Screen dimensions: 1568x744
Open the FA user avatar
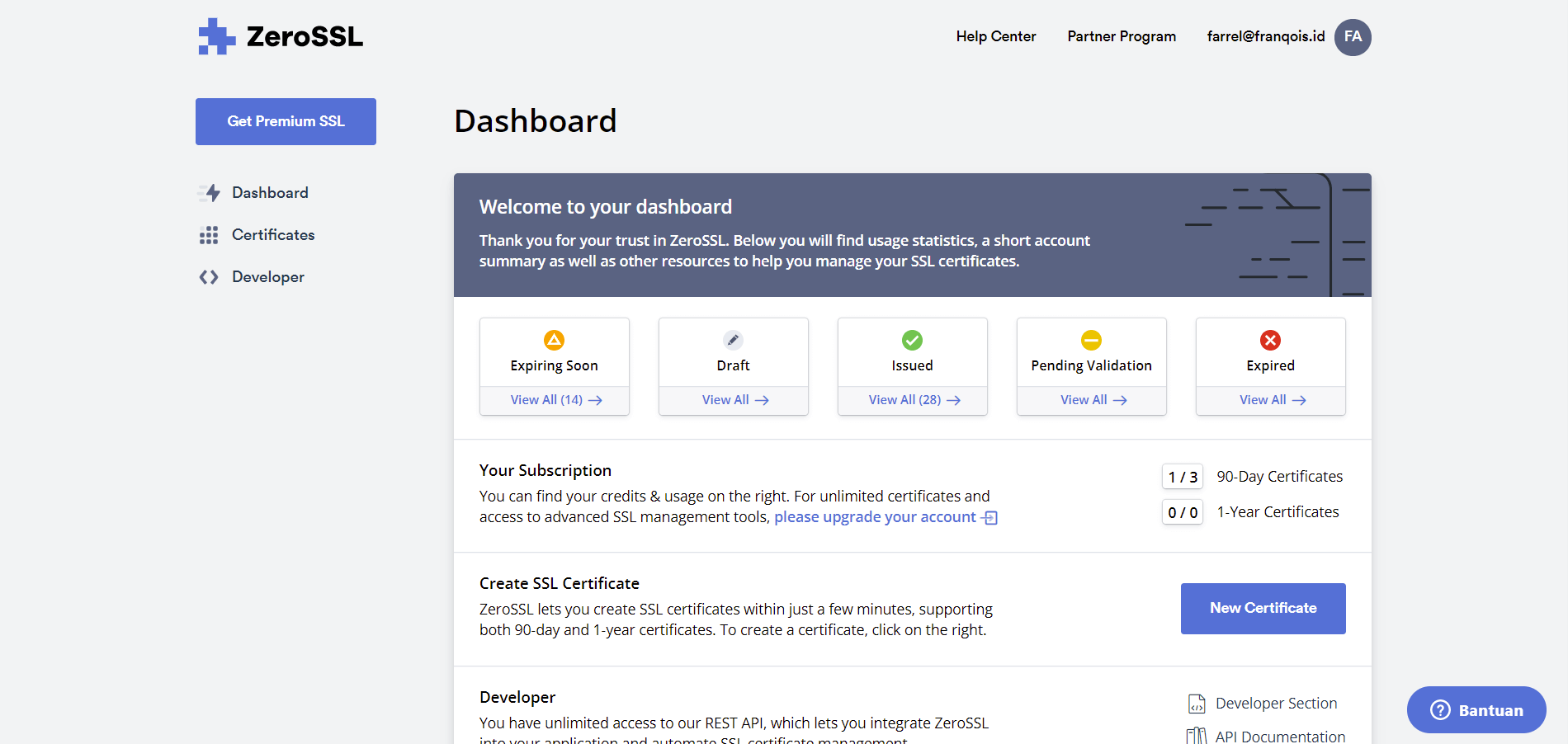tap(1353, 37)
